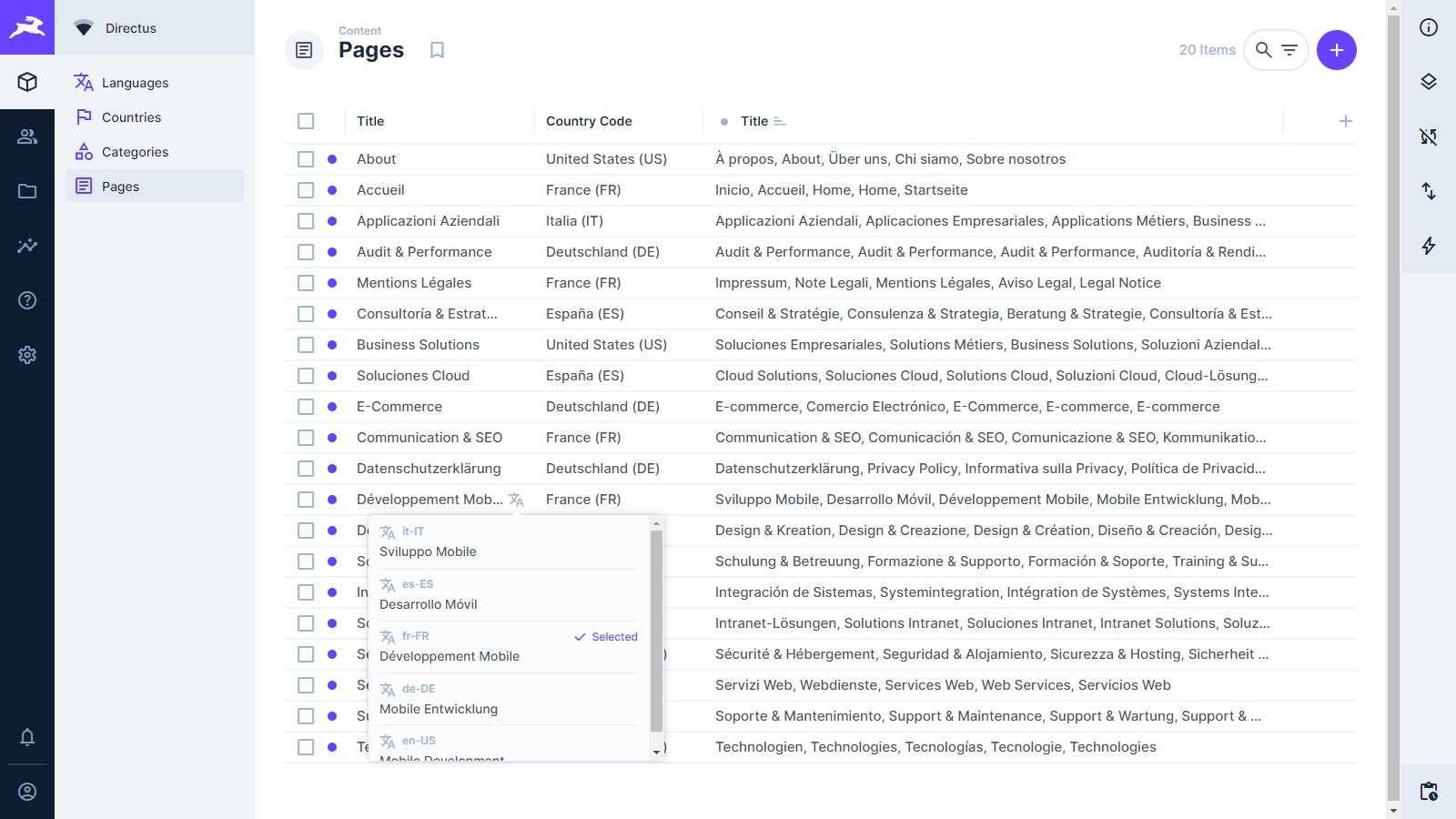Open the search magnifier

[1263, 50]
